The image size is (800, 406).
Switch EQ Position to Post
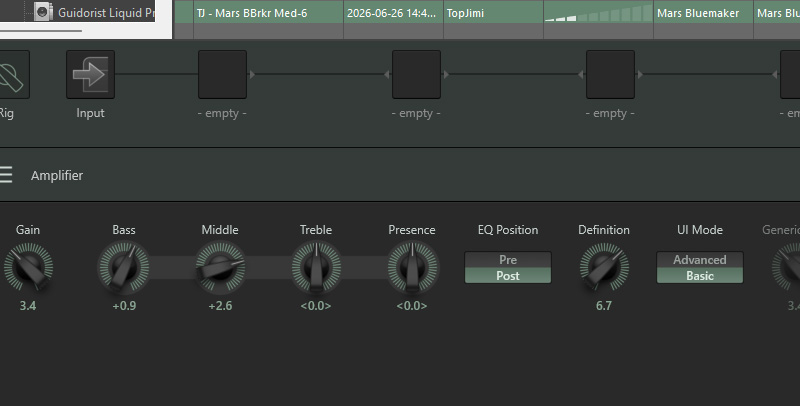click(508, 275)
